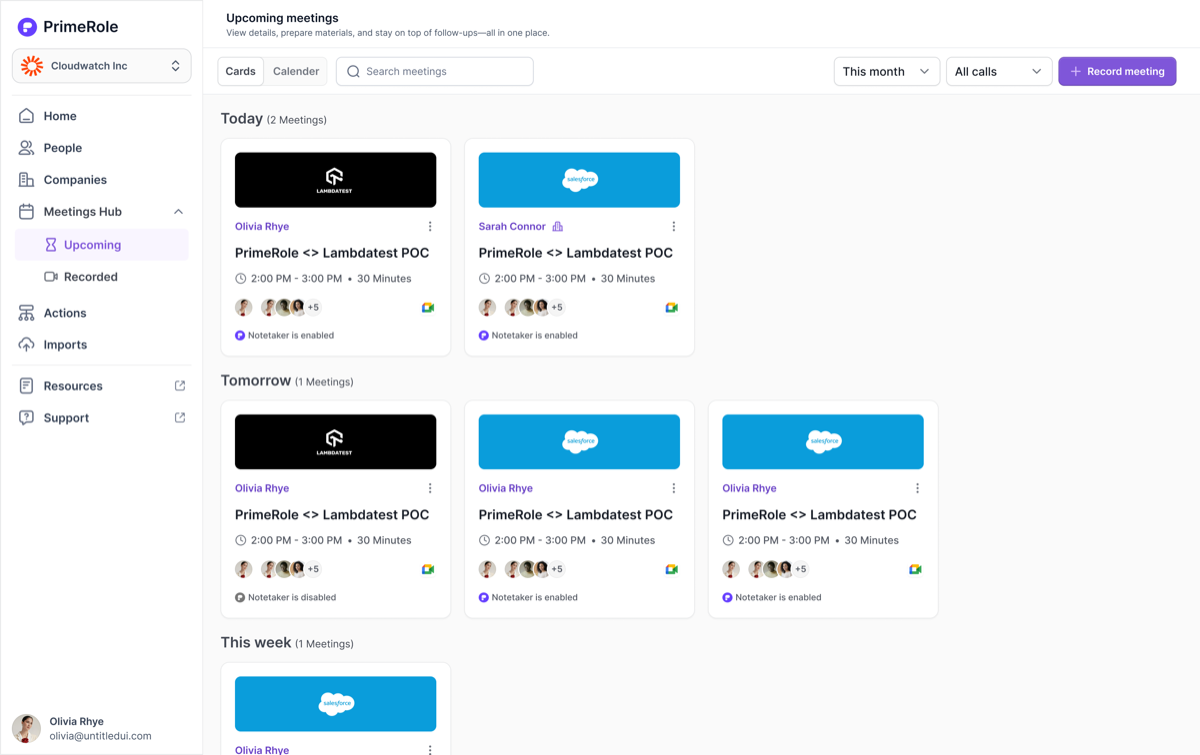Click the PrimeRole logo icon
Viewport: 1200px width, 755px height.
[28, 27]
